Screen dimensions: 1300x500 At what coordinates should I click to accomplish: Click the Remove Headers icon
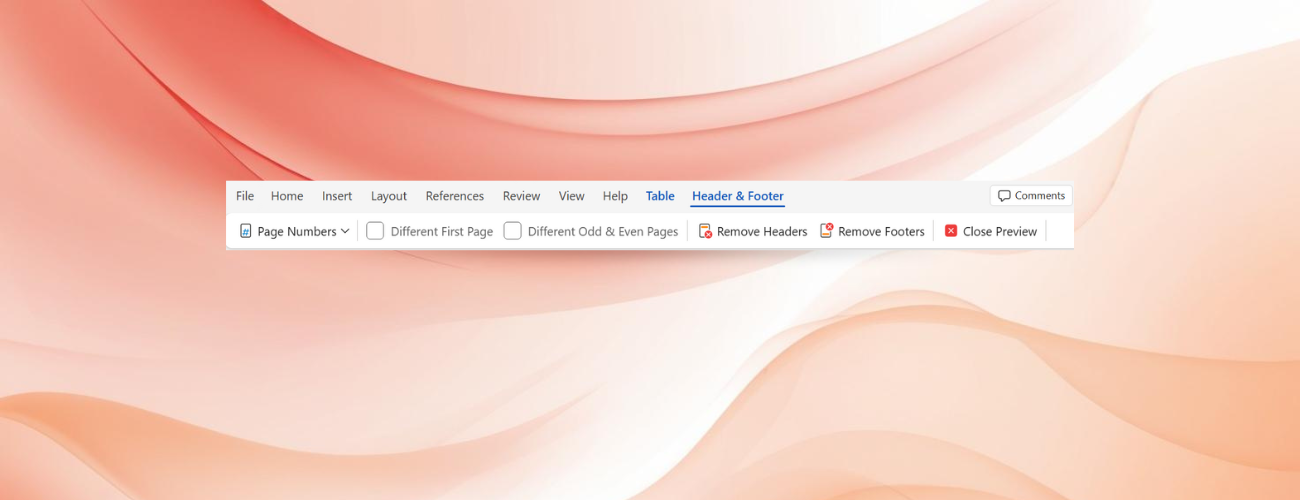tap(705, 231)
